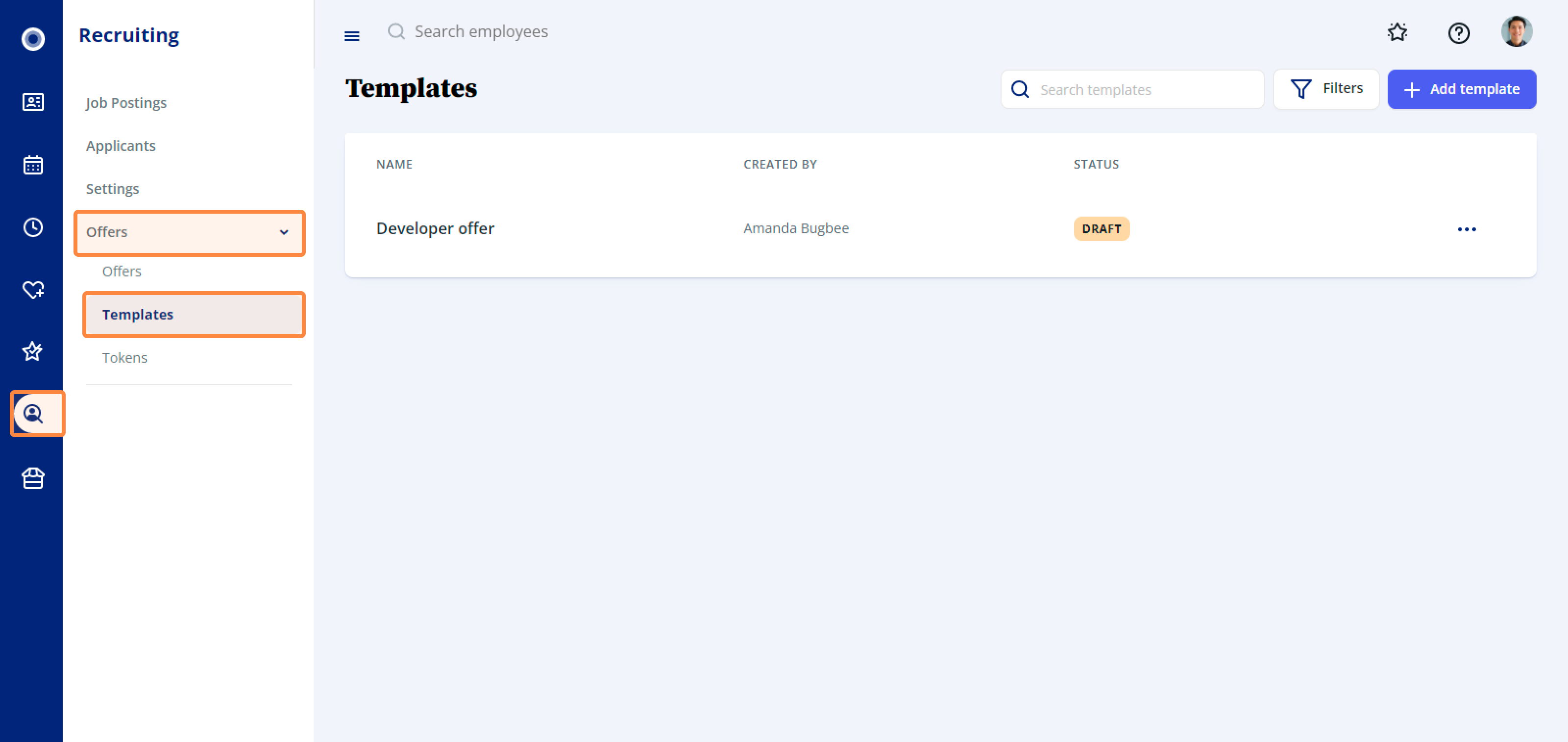Click the Recruiting heading
The width and height of the screenshot is (1568, 742).
coord(129,35)
